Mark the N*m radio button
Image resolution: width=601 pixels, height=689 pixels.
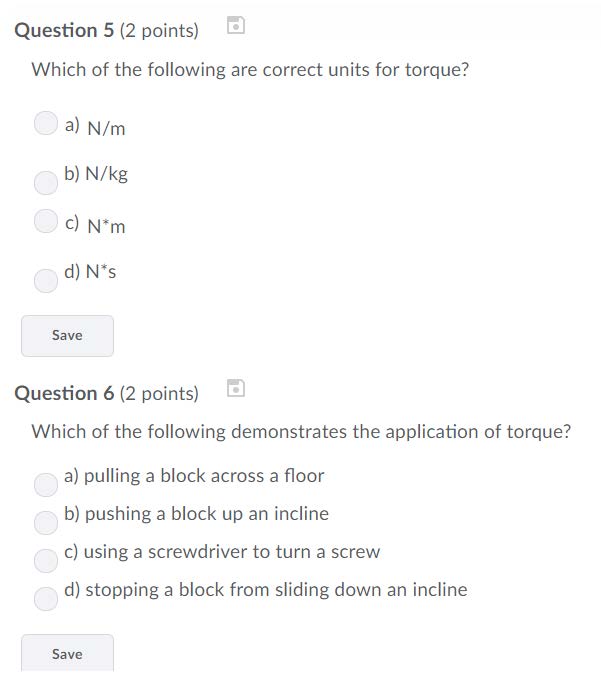click(46, 221)
